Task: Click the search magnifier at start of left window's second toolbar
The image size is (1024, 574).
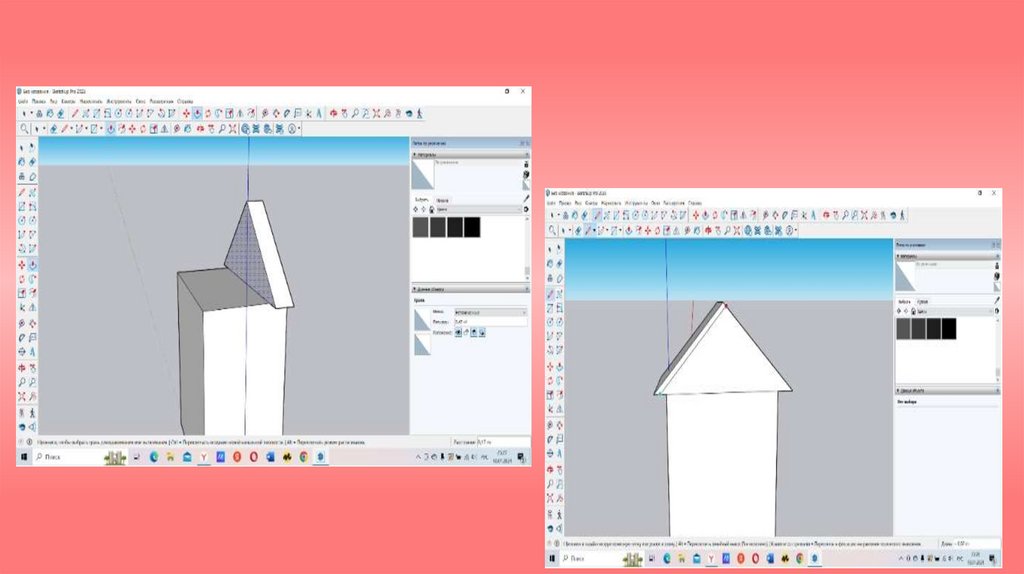Action: (x=24, y=129)
